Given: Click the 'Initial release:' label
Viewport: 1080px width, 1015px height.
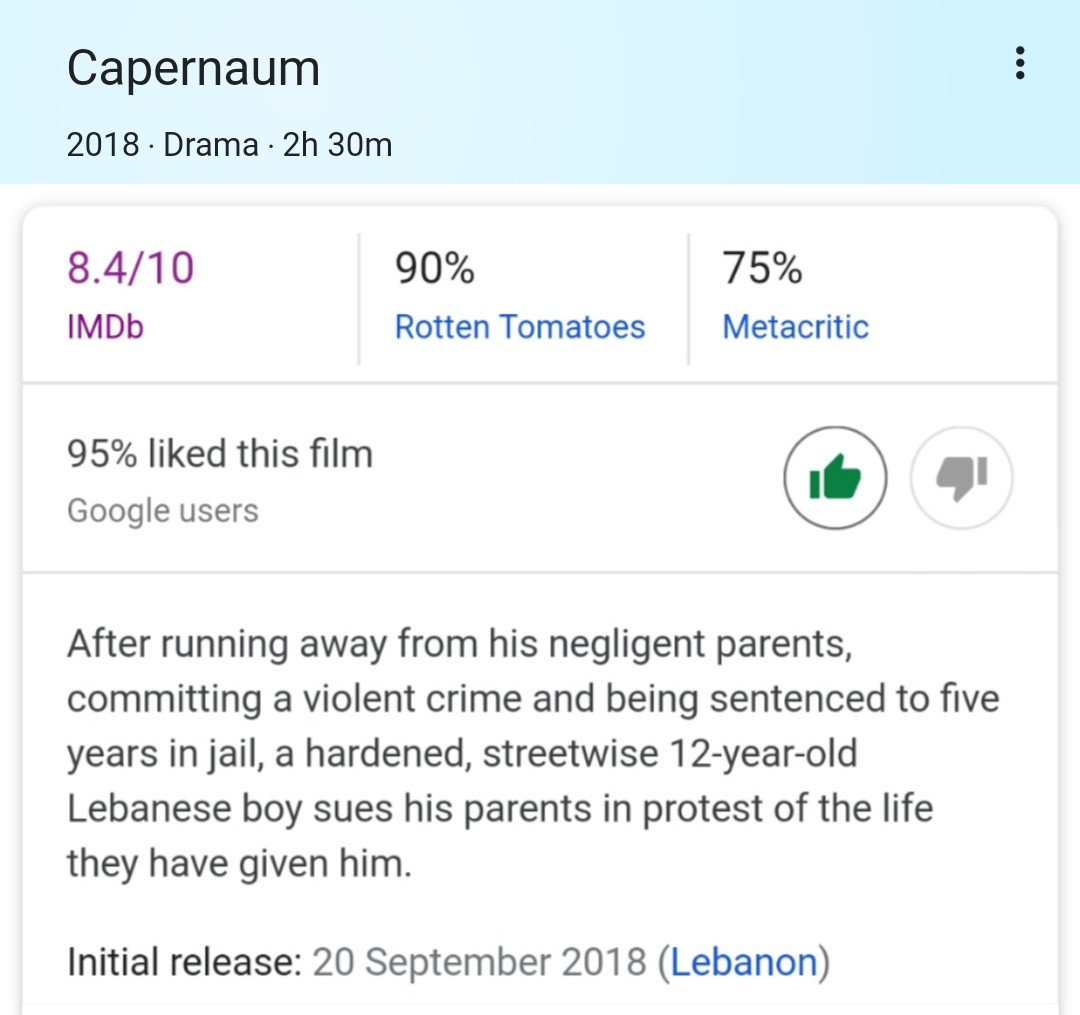Looking at the screenshot, I should click(184, 962).
